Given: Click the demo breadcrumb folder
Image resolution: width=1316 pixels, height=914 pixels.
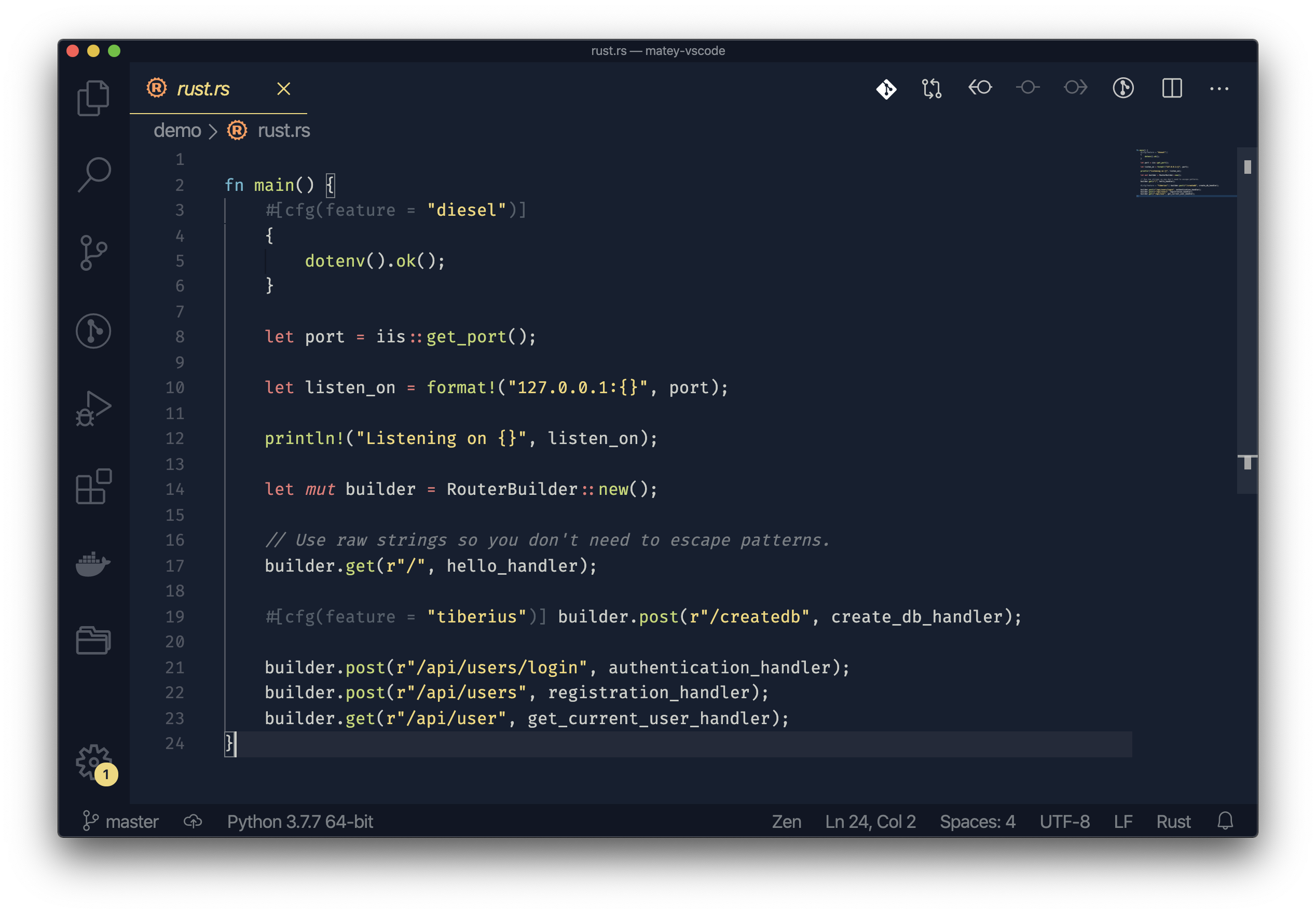Looking at the screenshot, I should pos(177,131).
